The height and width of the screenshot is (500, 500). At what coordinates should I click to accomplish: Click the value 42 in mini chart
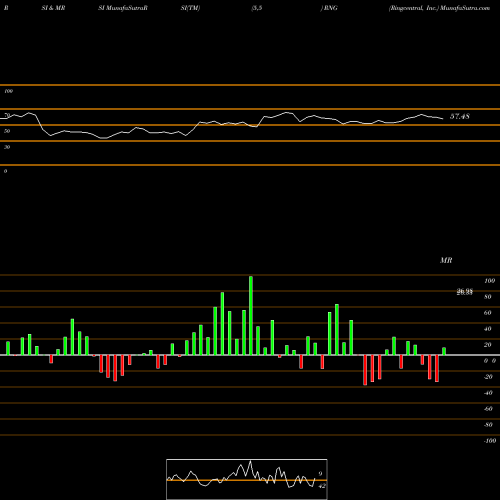(x=322, y=486)
